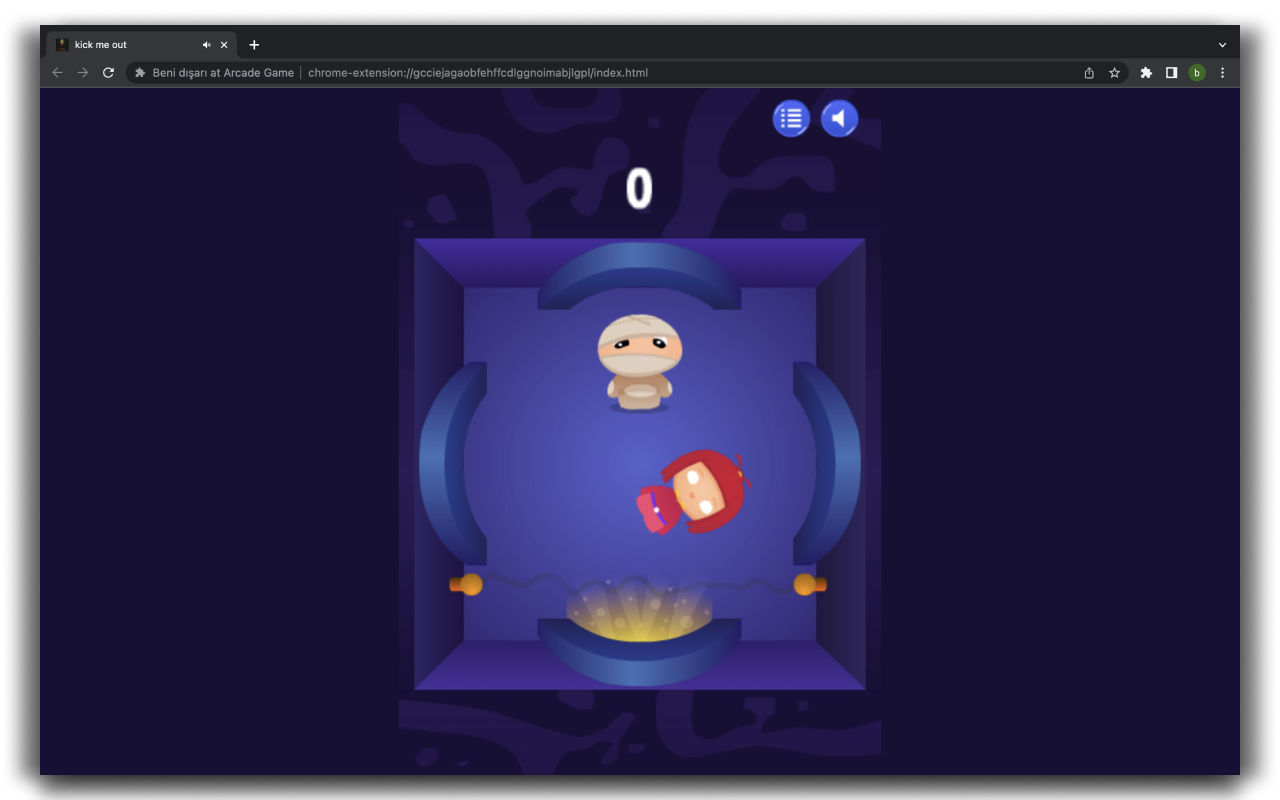Screen dimensions: 1280x800
Task: Bookmark the page via the star icon
Action: click(1114, 72)
